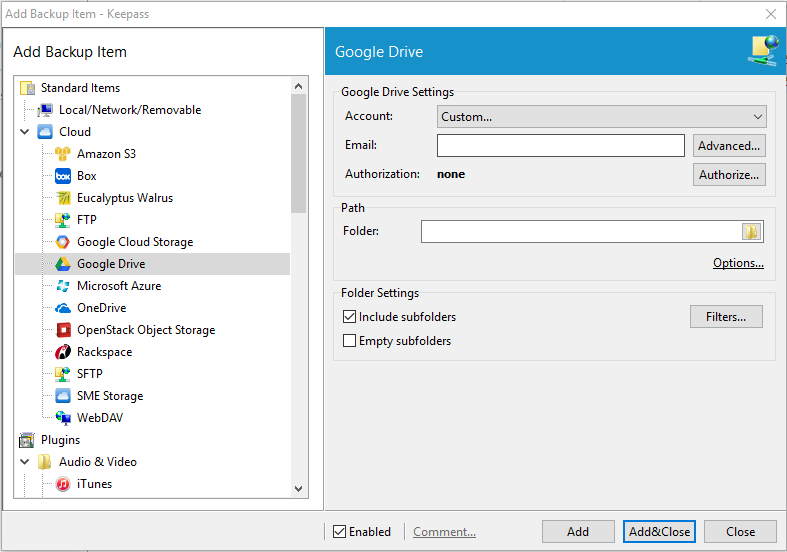Toggle the Include subfolders checkbox
This screenshot has width=787, height=552.
(x=349, y=317)
